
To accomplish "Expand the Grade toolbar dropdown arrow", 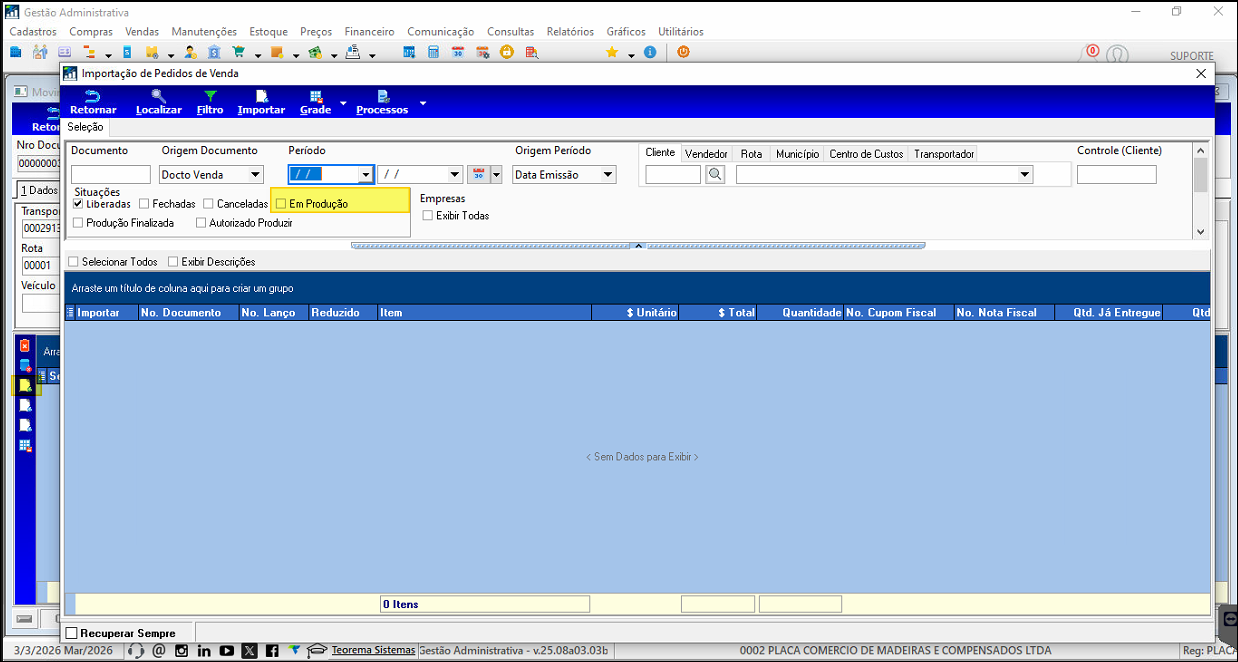I will tap(343, 103).
